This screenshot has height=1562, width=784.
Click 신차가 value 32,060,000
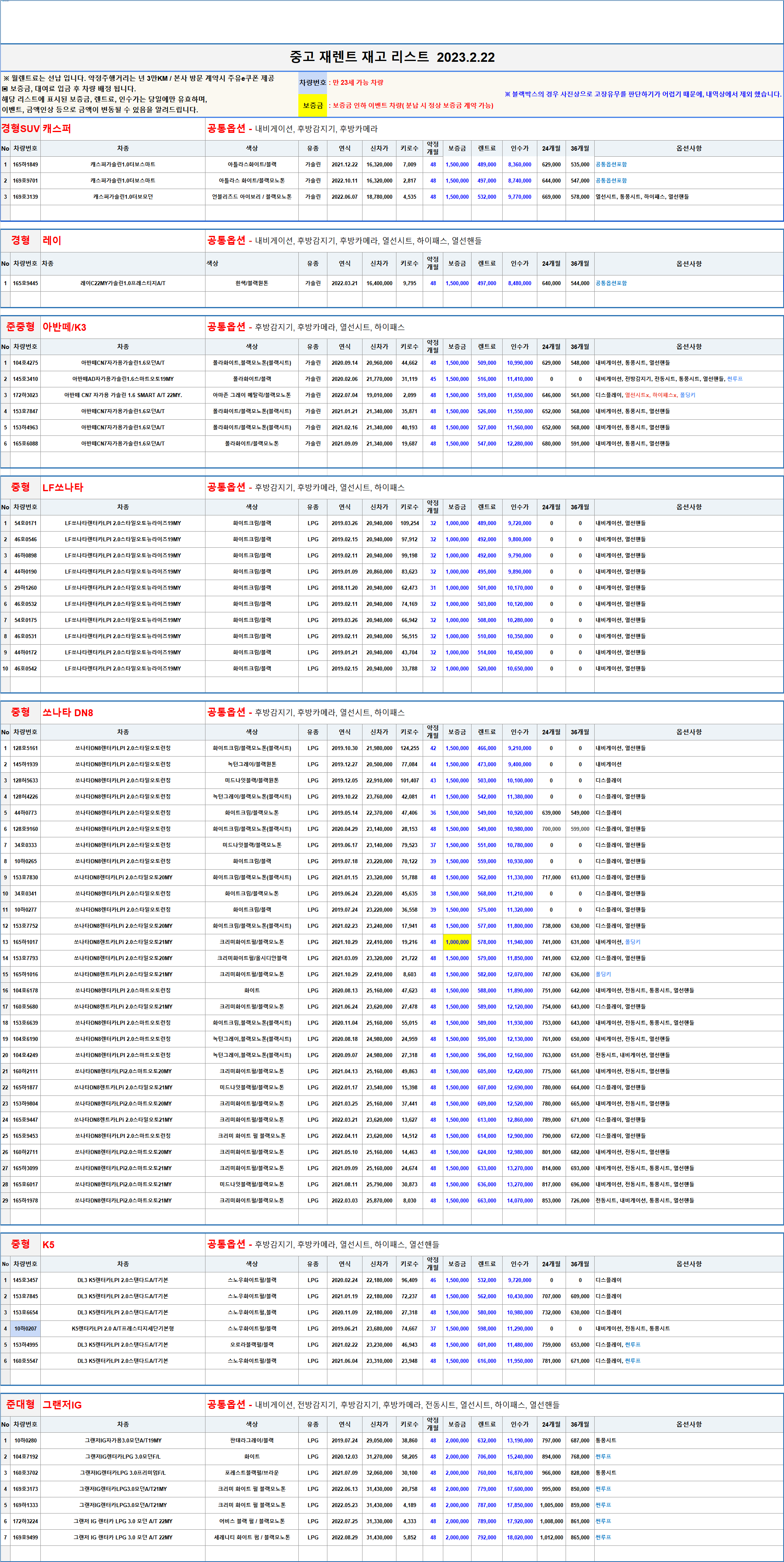click(x=379, y=1473)
